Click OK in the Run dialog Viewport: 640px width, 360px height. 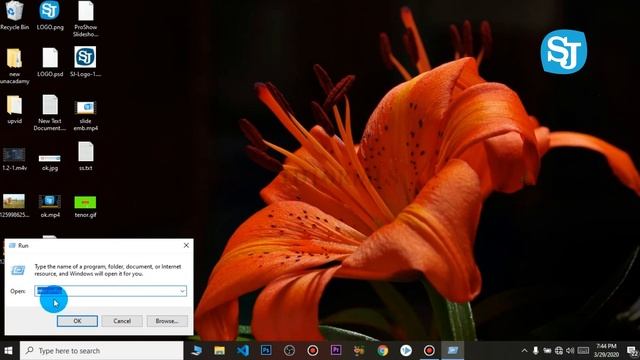coord(77,321)
